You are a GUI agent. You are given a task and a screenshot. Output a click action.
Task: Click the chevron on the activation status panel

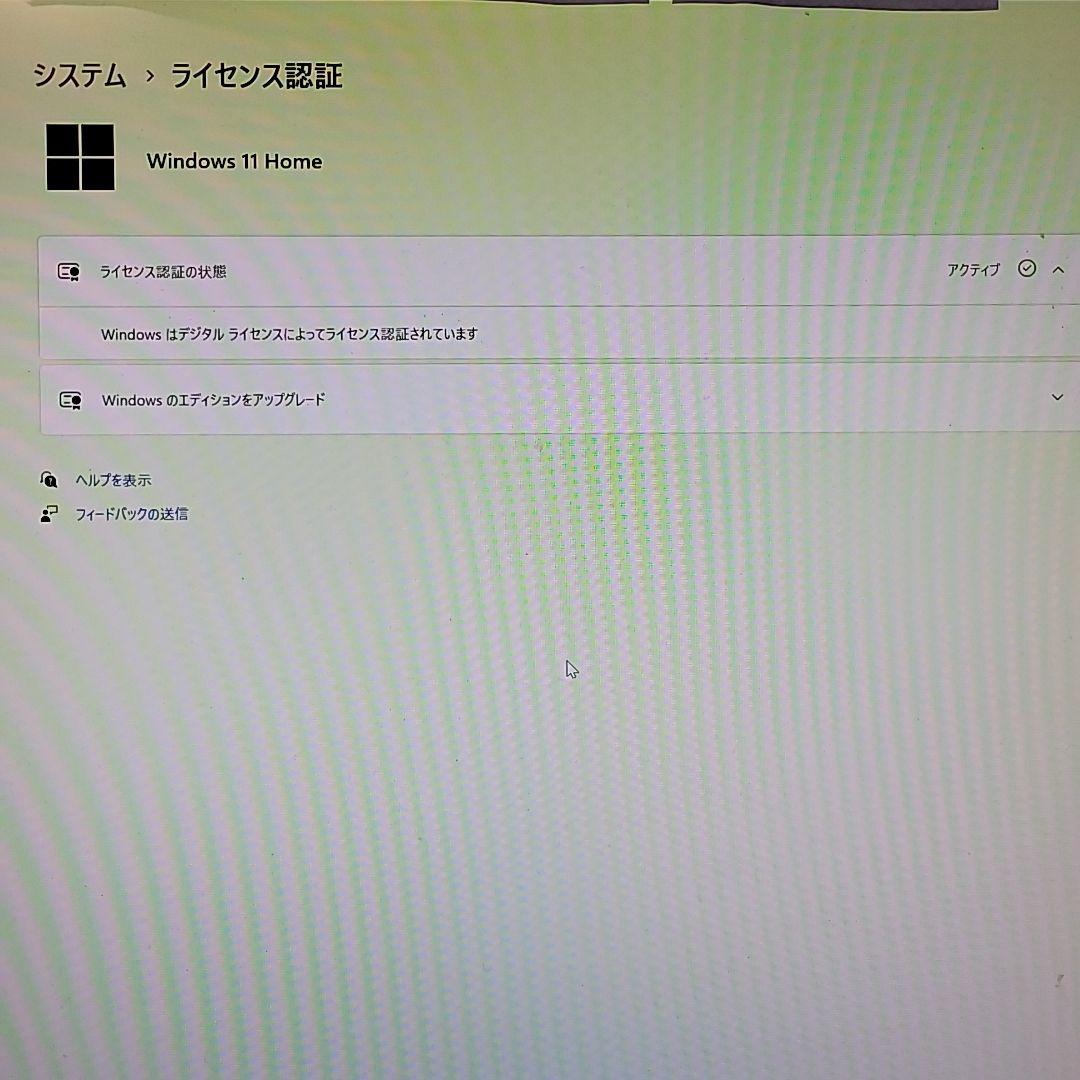1057,269
